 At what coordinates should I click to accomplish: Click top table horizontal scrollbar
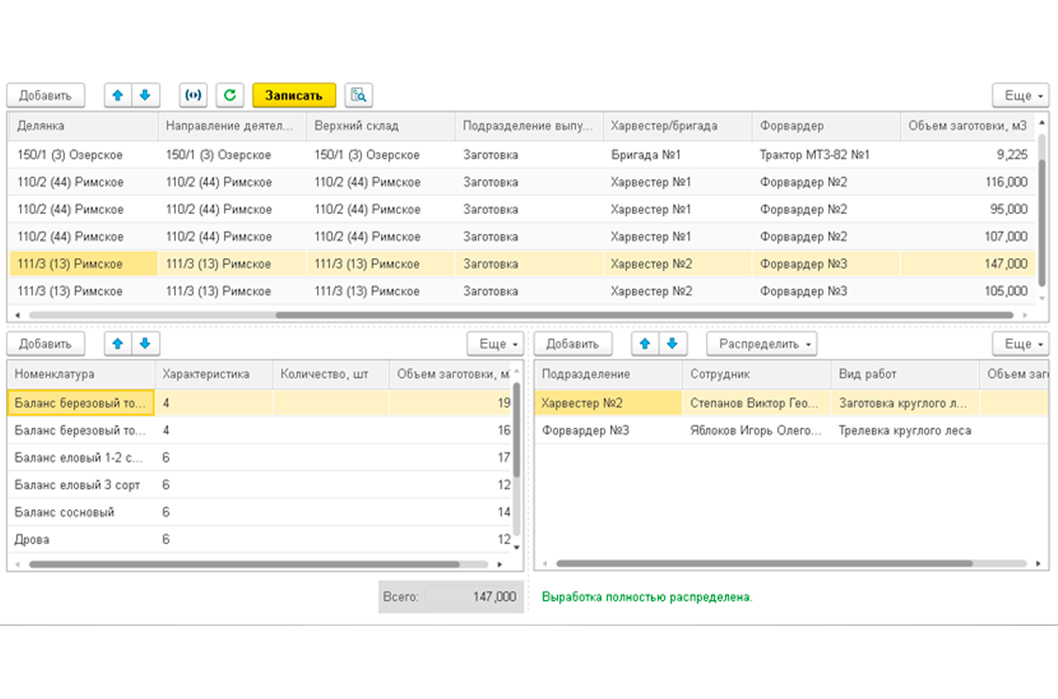pos(644,315)
